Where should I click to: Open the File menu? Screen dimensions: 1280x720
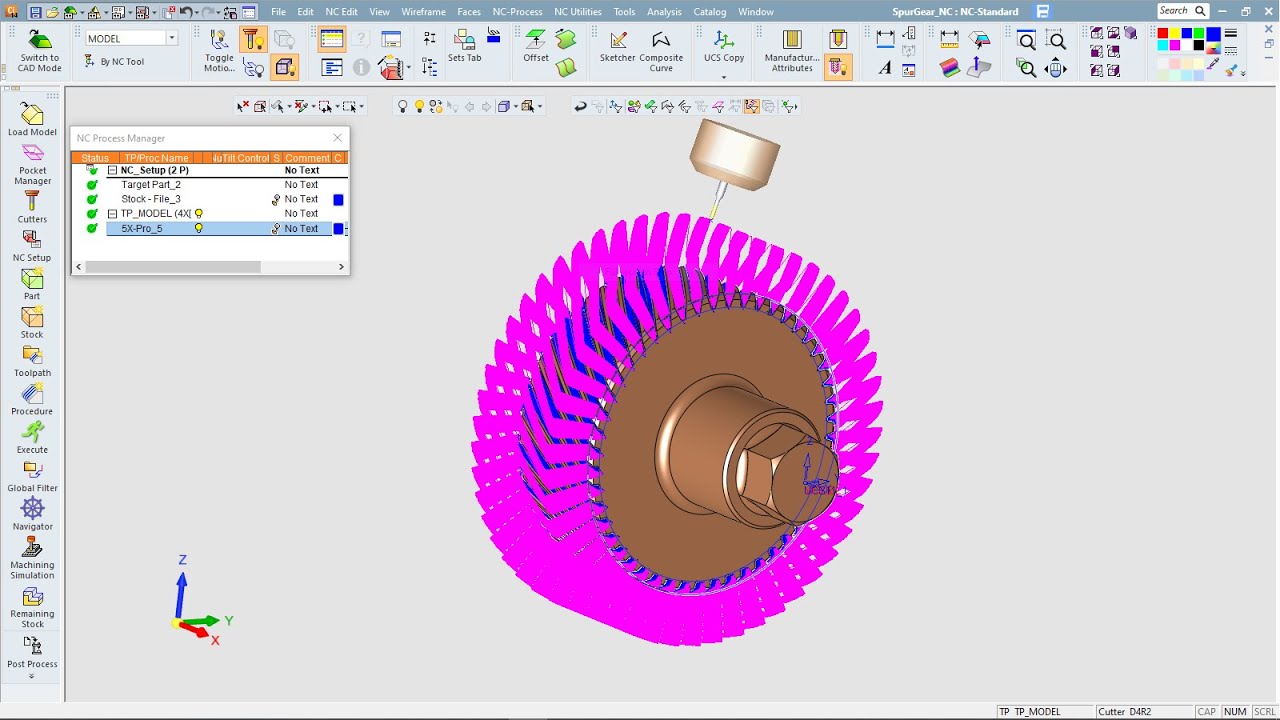pyautogui.click(x=278, y=12)
